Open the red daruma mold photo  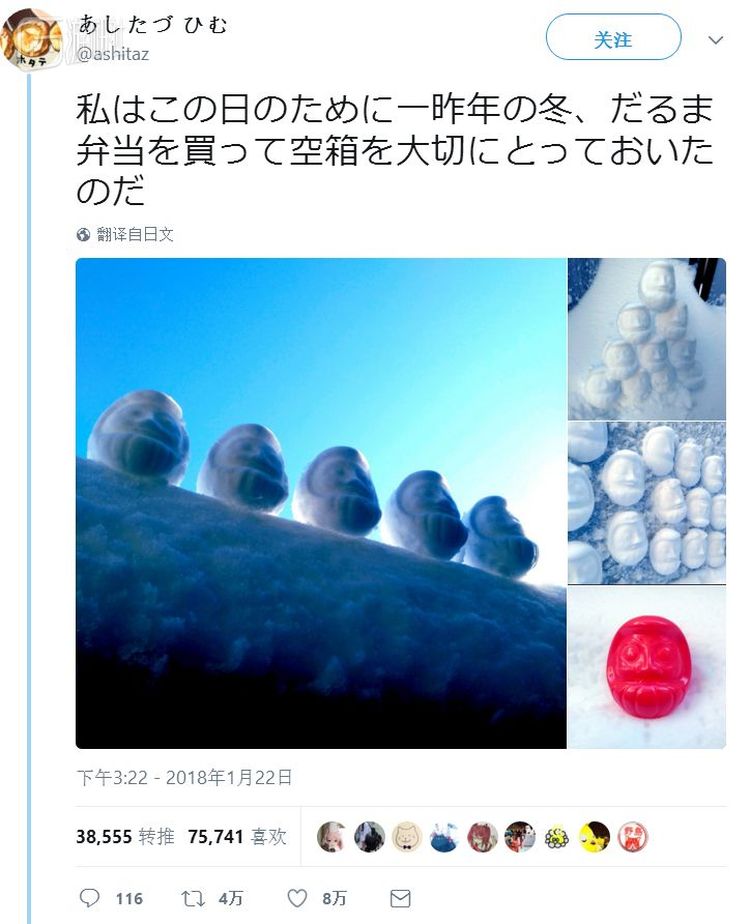point(647,667)
